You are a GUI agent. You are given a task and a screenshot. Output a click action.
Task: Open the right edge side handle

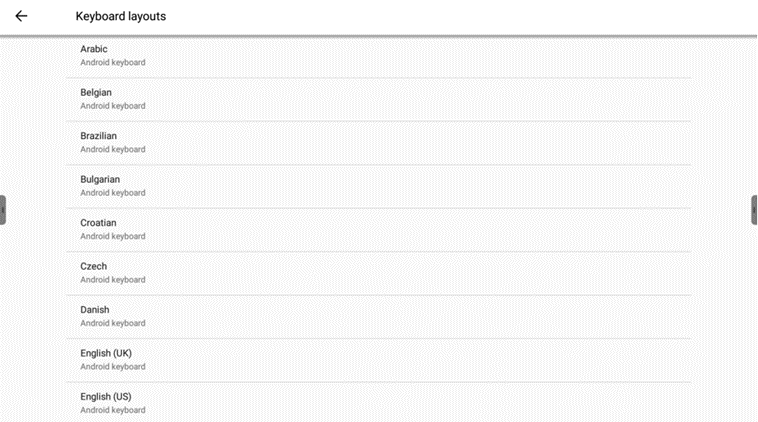754,210
